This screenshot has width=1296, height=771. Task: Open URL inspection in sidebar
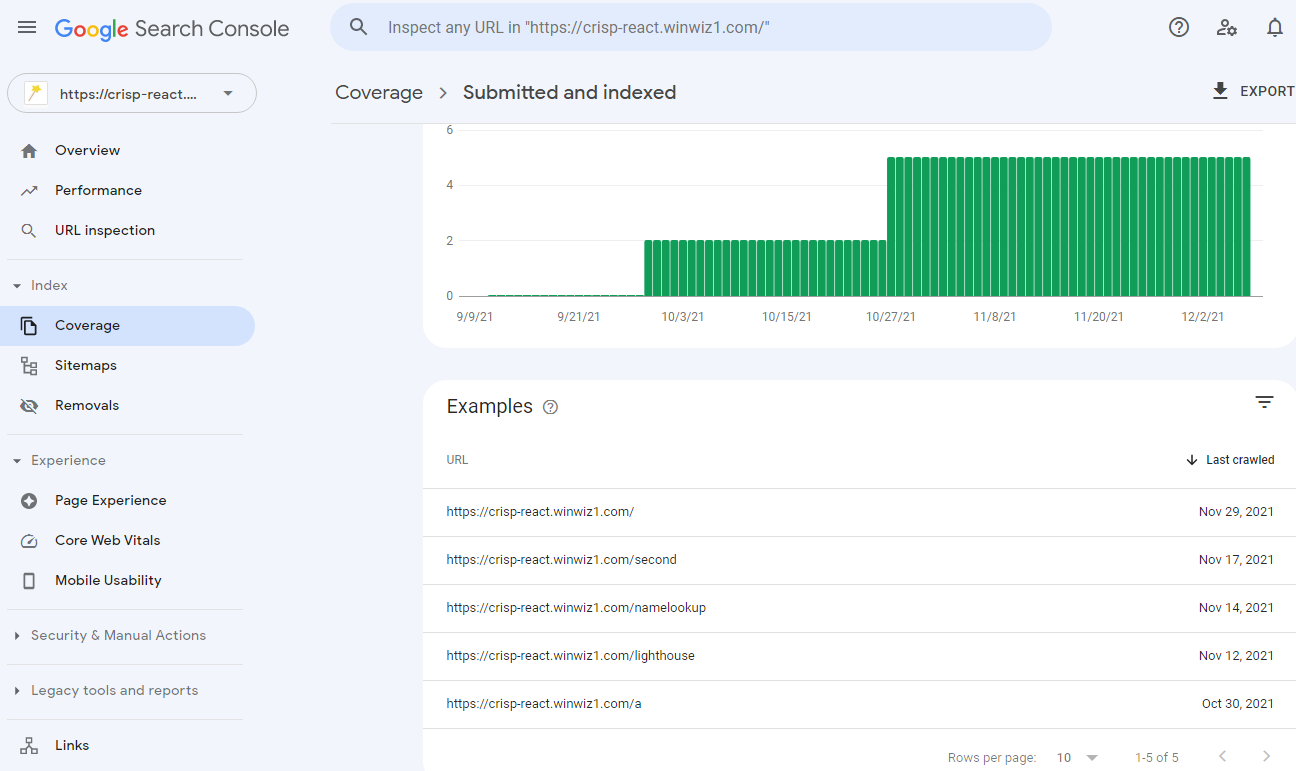click(x=105, y=230)
